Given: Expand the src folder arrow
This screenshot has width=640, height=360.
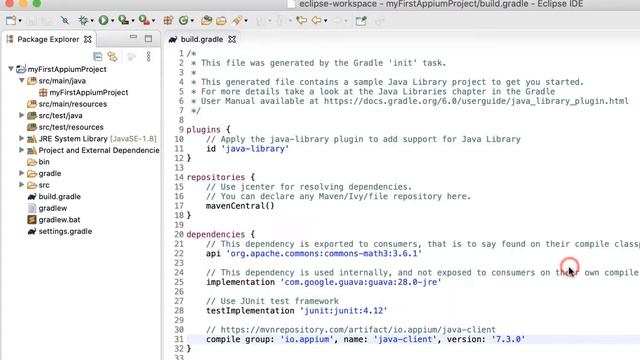Looking at the screenshot, I should (x=22, y=184).
